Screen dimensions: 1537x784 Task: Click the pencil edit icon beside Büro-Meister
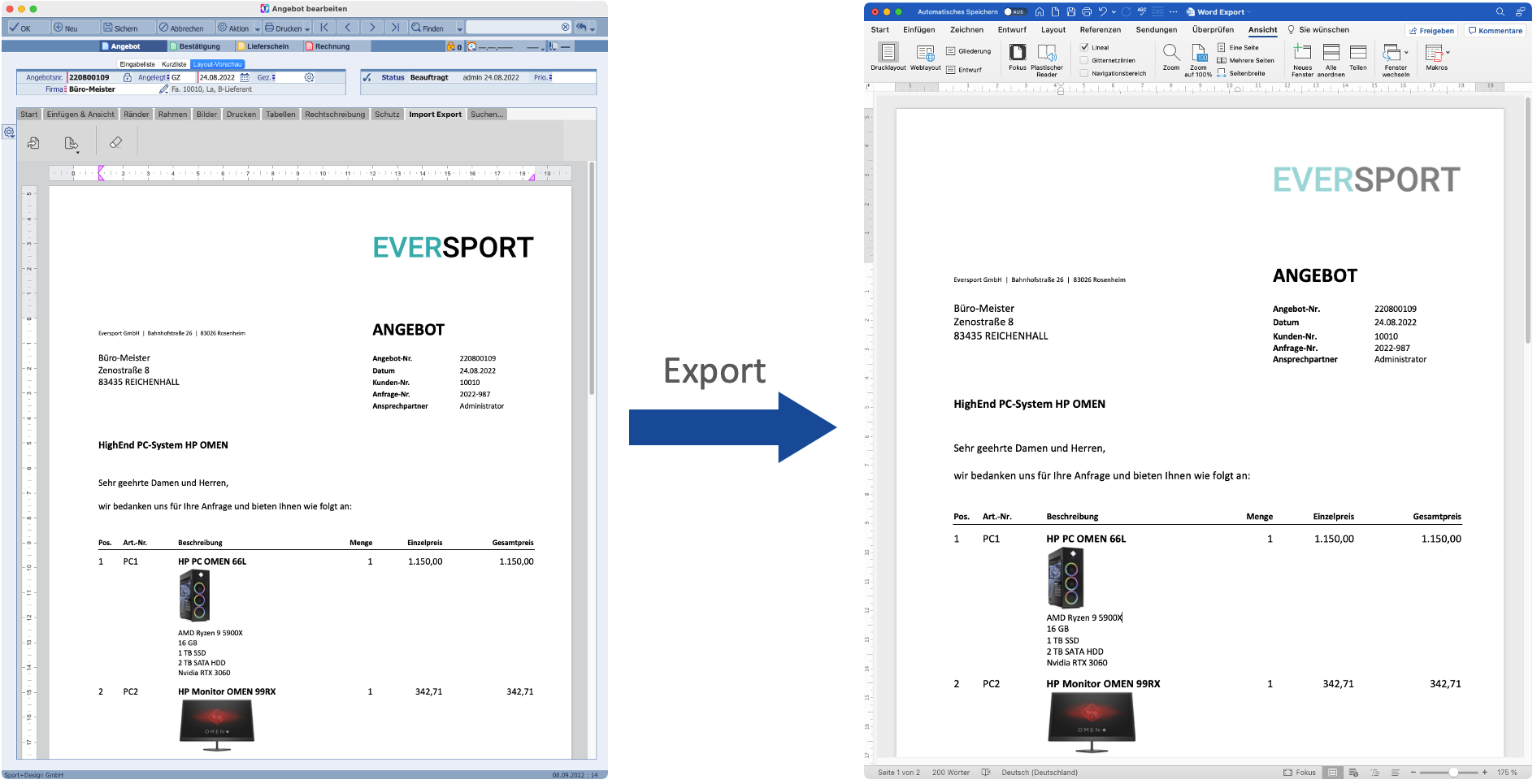click(x=164, y=89)
